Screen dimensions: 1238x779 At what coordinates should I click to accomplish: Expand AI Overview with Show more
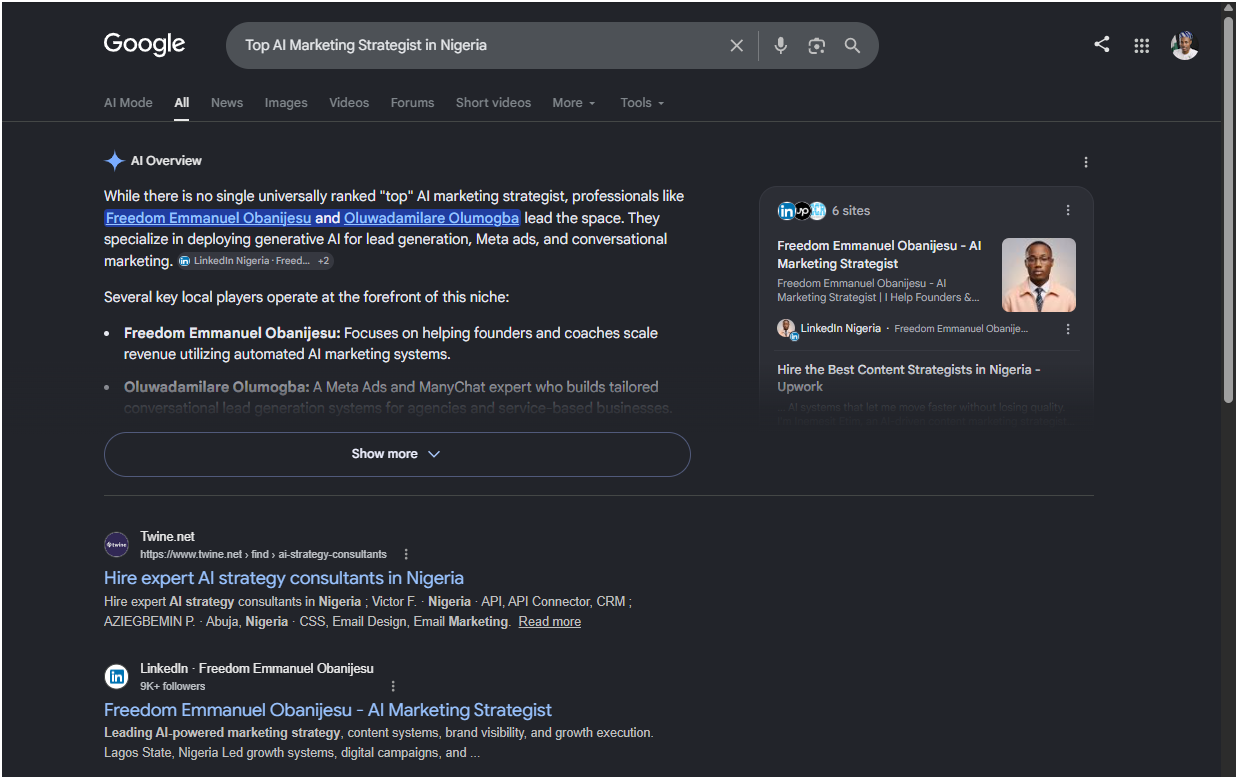(x=397, y=454)
